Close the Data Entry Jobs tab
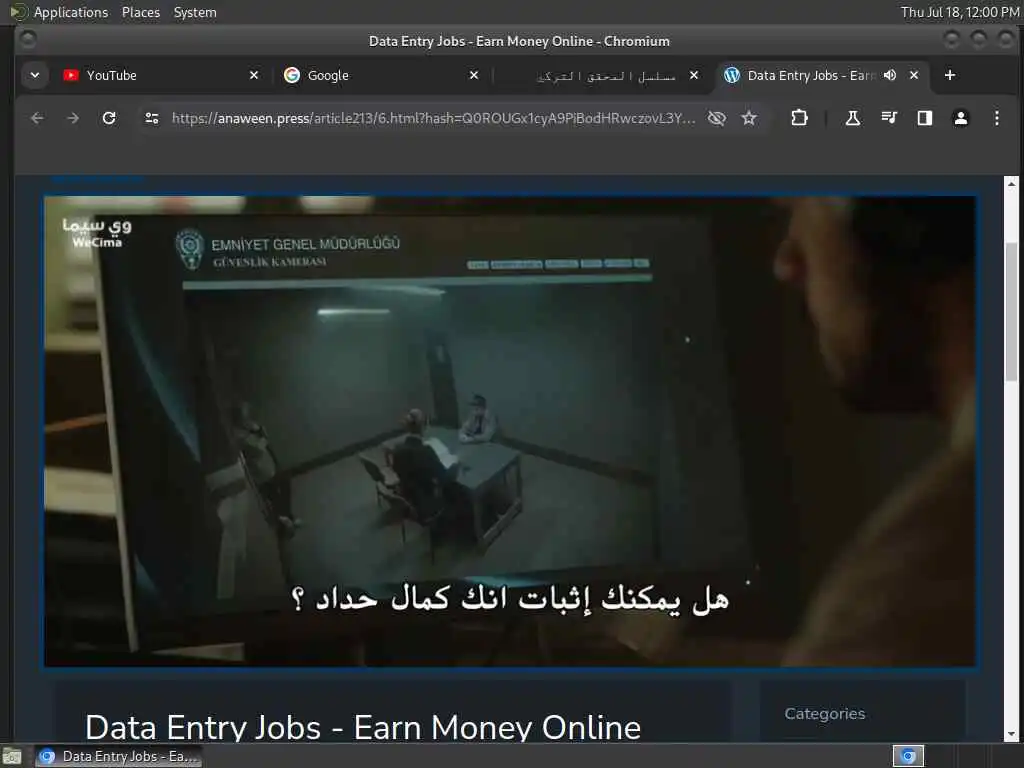 (x=914, y=75)
